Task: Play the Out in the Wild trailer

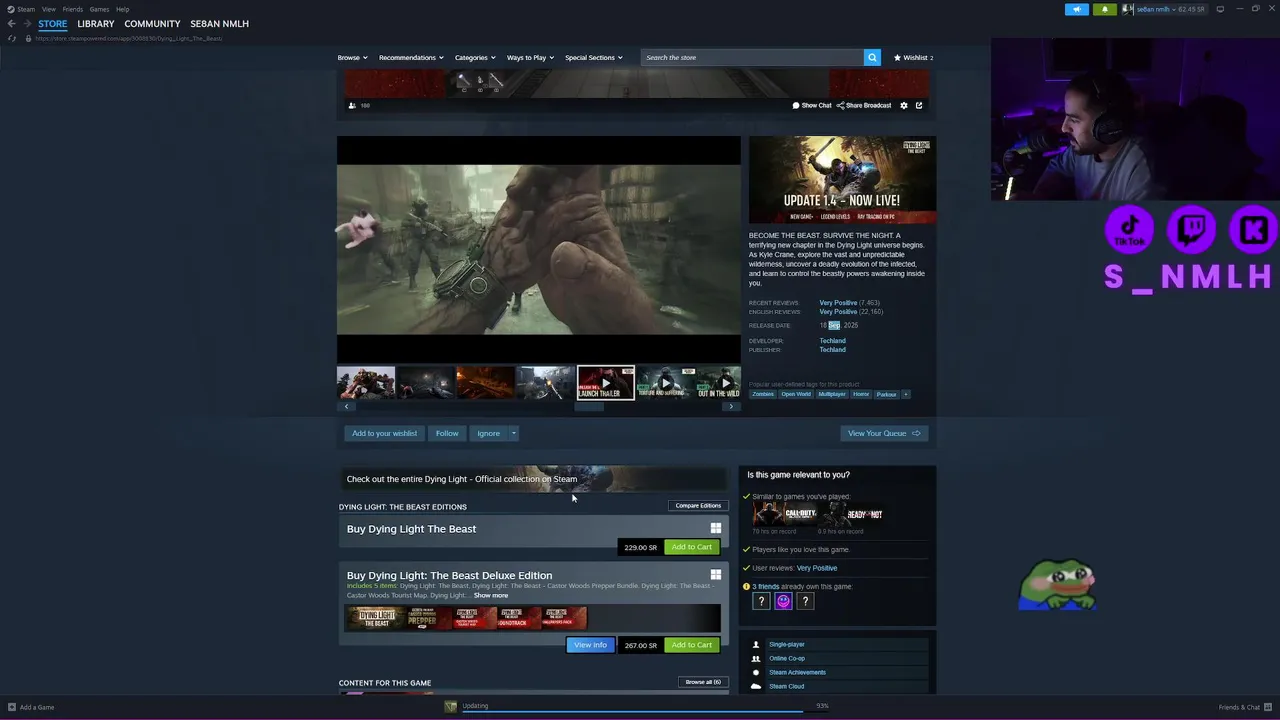Action: click(719, 383)
